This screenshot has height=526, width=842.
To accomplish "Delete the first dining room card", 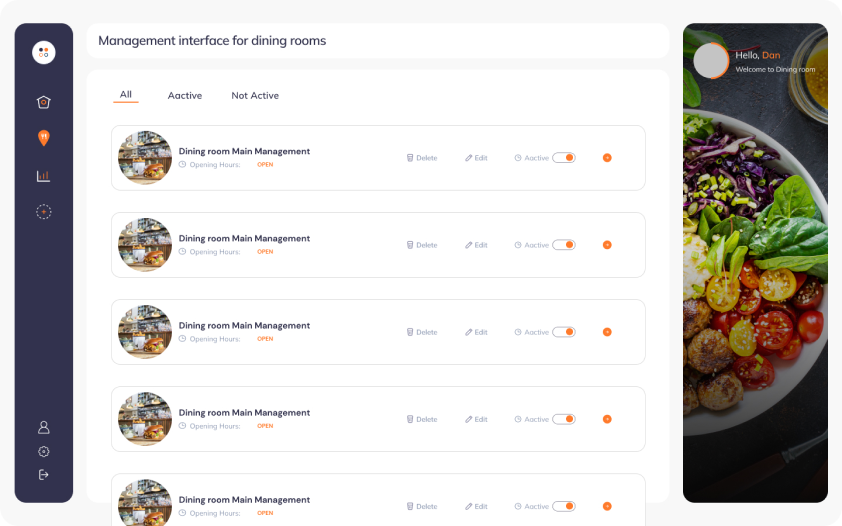I will coord(422,158).
